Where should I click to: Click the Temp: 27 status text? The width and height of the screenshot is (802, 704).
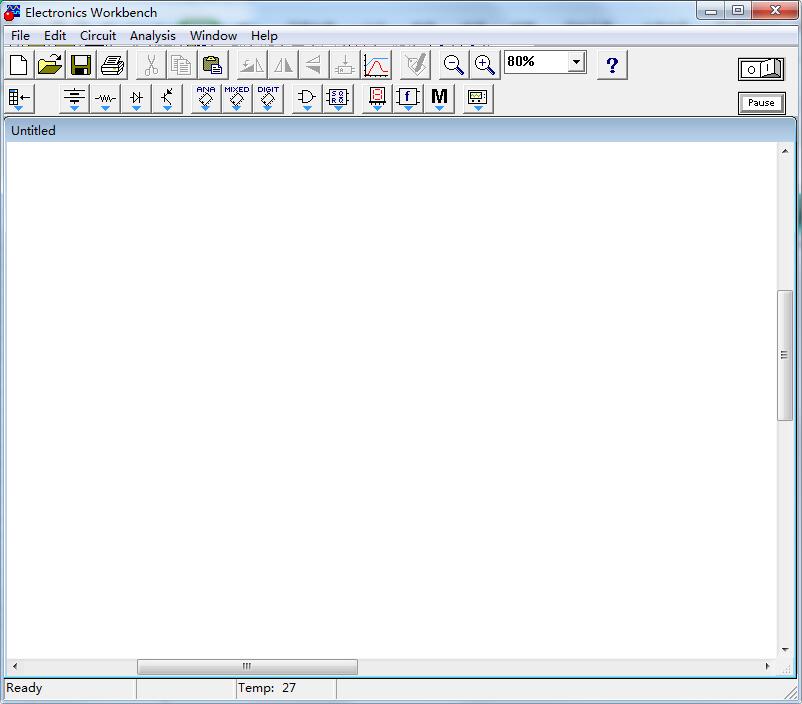point(267,688)
